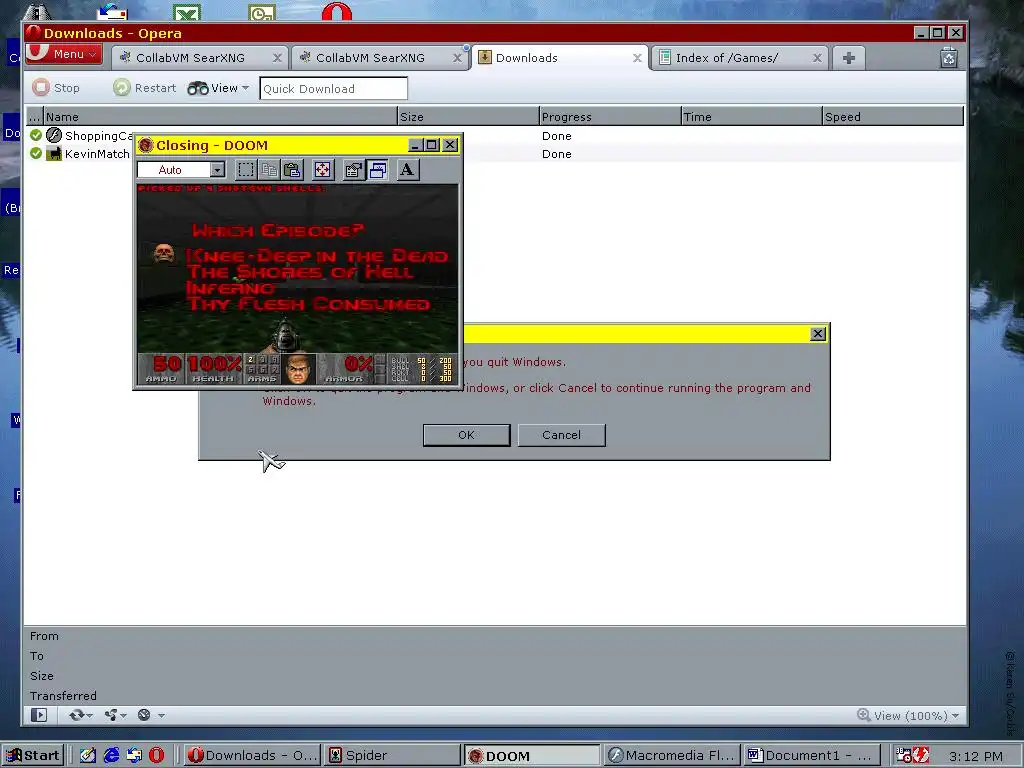The width and height of the screenshot is (1024, 768).
Task: Open the closed tabs trash icon
Action: (x=949, y=58)
